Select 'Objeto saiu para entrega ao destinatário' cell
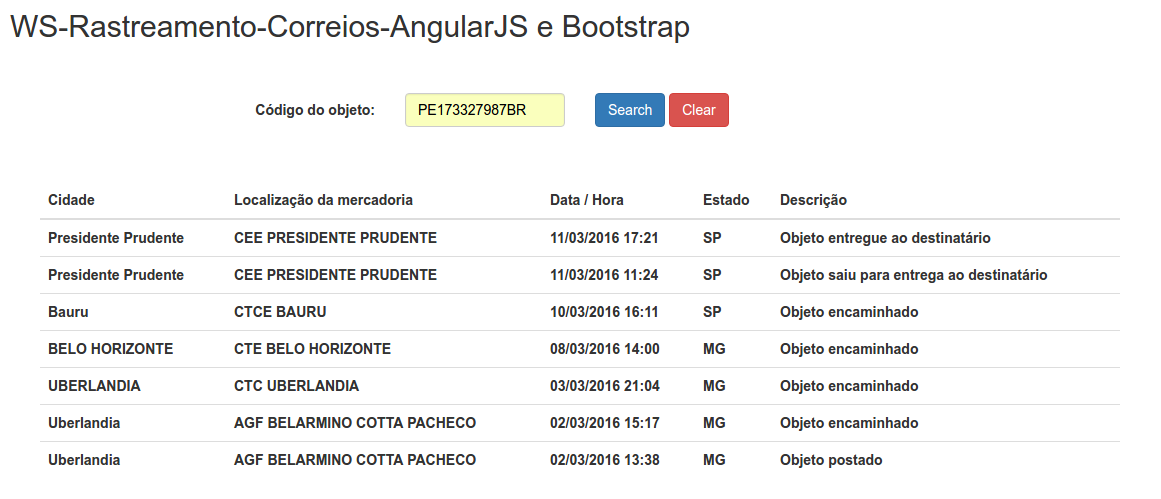The height and width of the screenshot is (499, 1161). point(913,275)
